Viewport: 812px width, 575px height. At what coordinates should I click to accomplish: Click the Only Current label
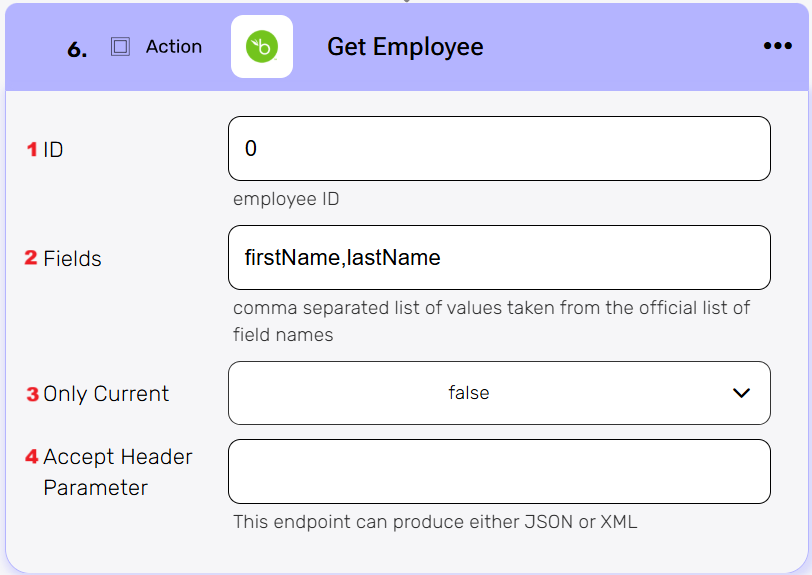(x=106, y=394)
